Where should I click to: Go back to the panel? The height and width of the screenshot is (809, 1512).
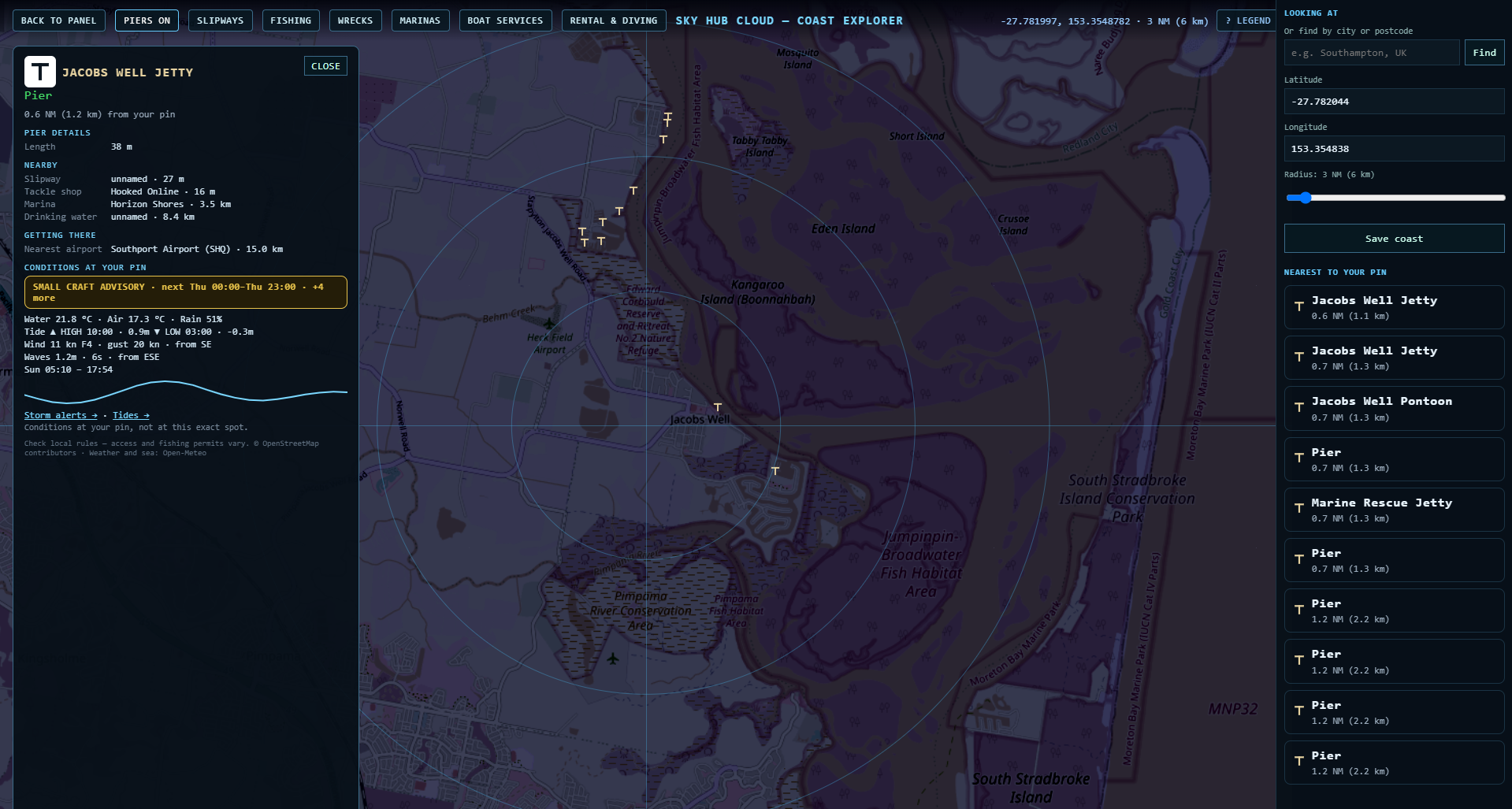59,20
